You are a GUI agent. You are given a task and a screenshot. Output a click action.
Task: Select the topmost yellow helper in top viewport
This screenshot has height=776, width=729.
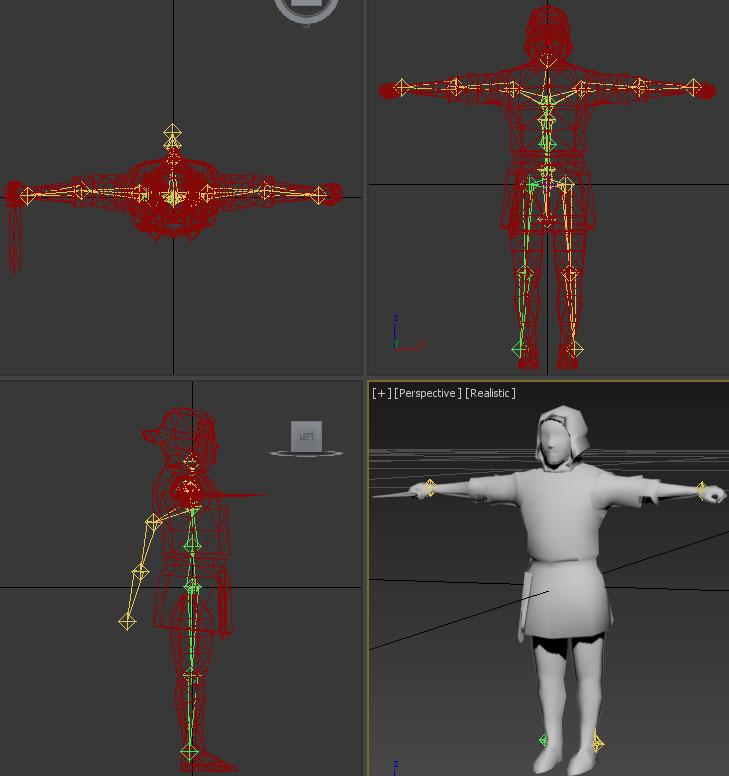point(173,132)
